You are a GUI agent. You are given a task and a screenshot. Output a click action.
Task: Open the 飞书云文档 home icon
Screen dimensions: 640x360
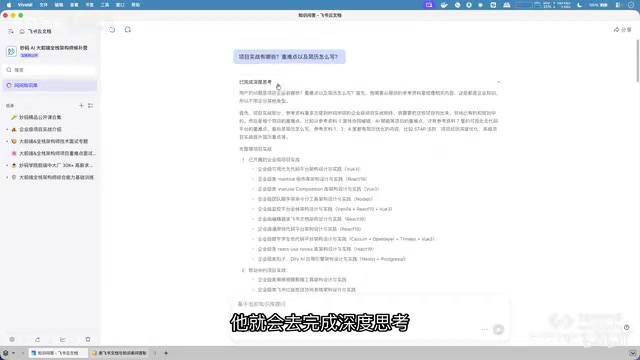coord(22,31)
